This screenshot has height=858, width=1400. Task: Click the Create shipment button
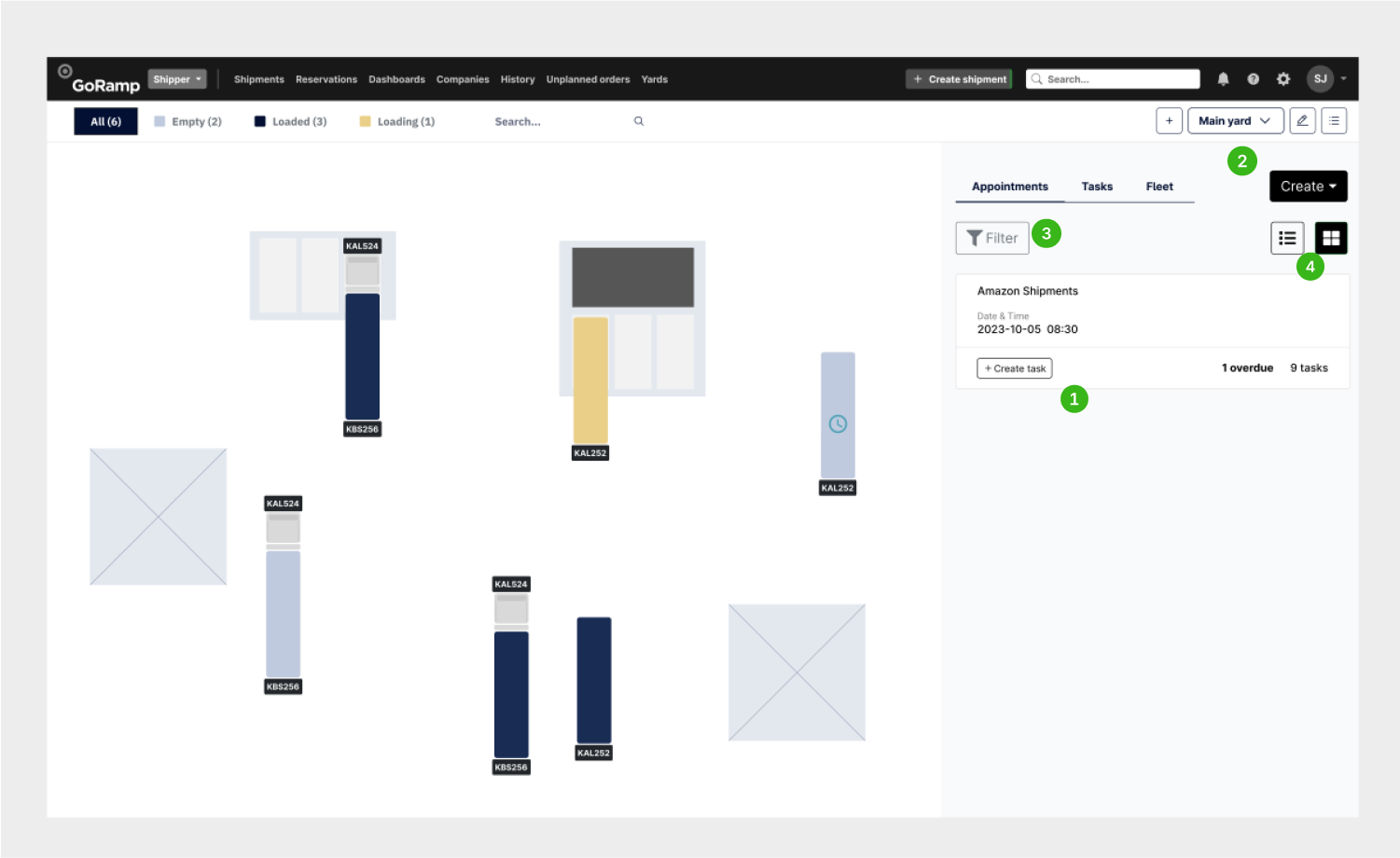959,79
